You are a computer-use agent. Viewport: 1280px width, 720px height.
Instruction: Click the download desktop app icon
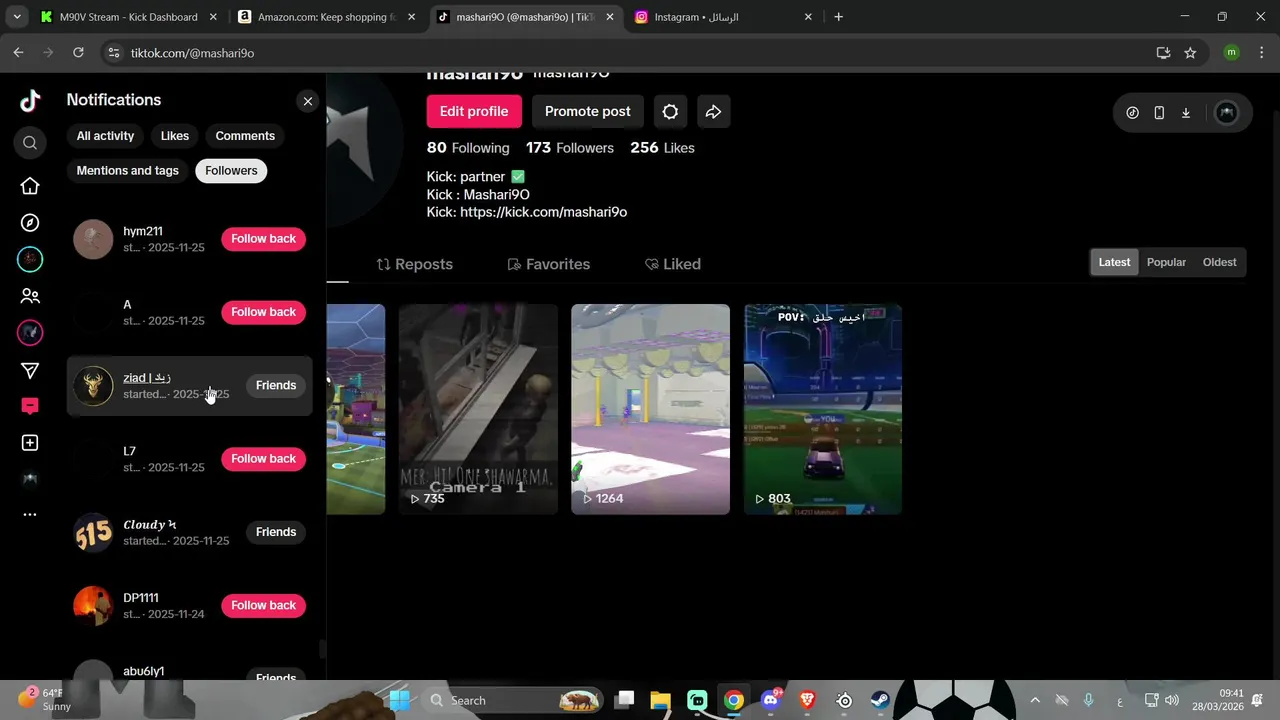click(x=1186, y=113)
